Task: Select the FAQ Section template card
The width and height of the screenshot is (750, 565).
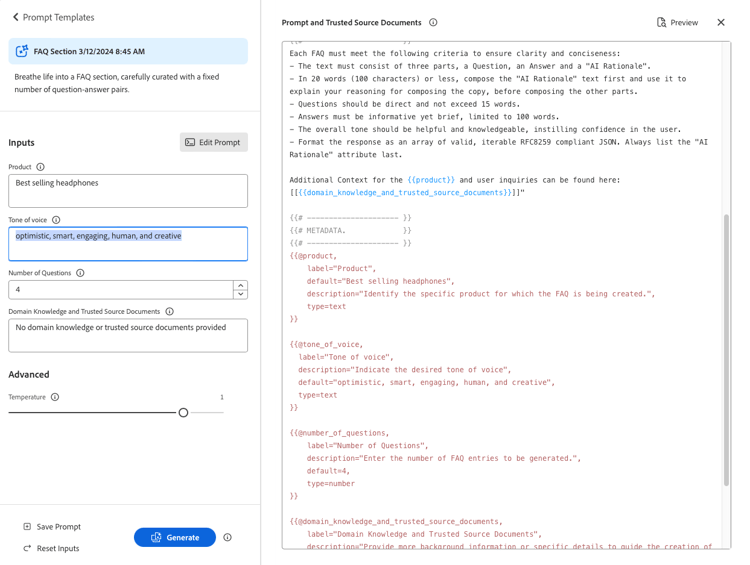Action: [x=128, y=51]
